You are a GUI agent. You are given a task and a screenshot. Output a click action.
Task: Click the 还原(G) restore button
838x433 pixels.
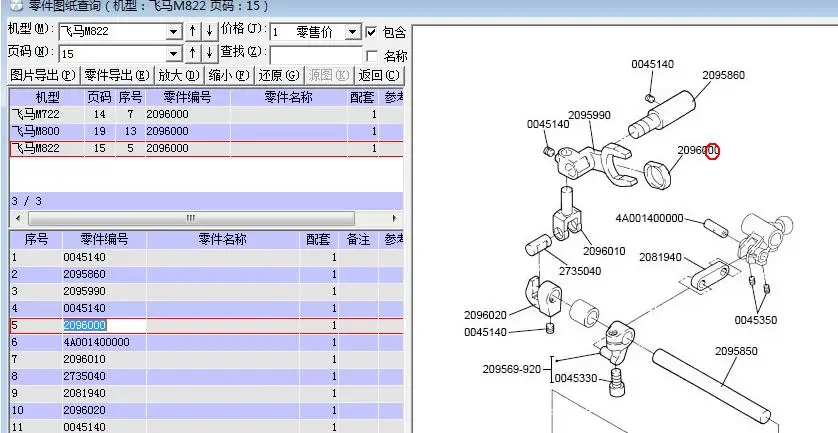pos(278,75)
